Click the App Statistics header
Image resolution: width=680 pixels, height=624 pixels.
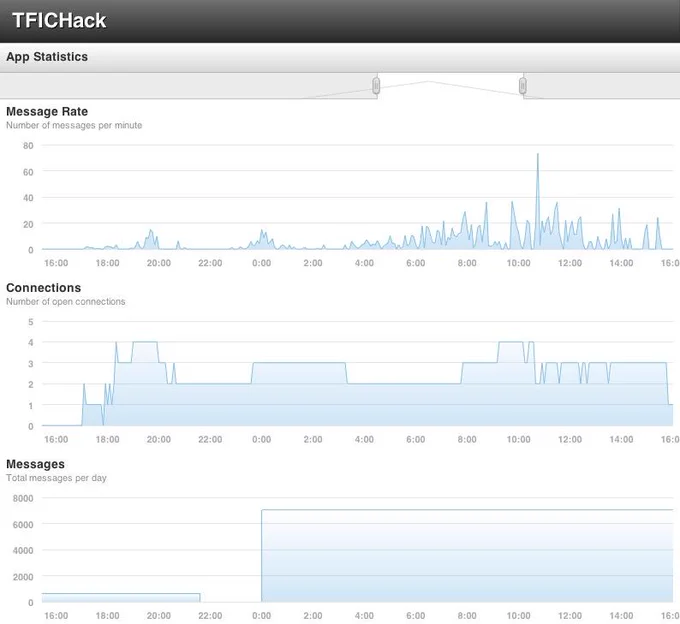pos(47,57)
